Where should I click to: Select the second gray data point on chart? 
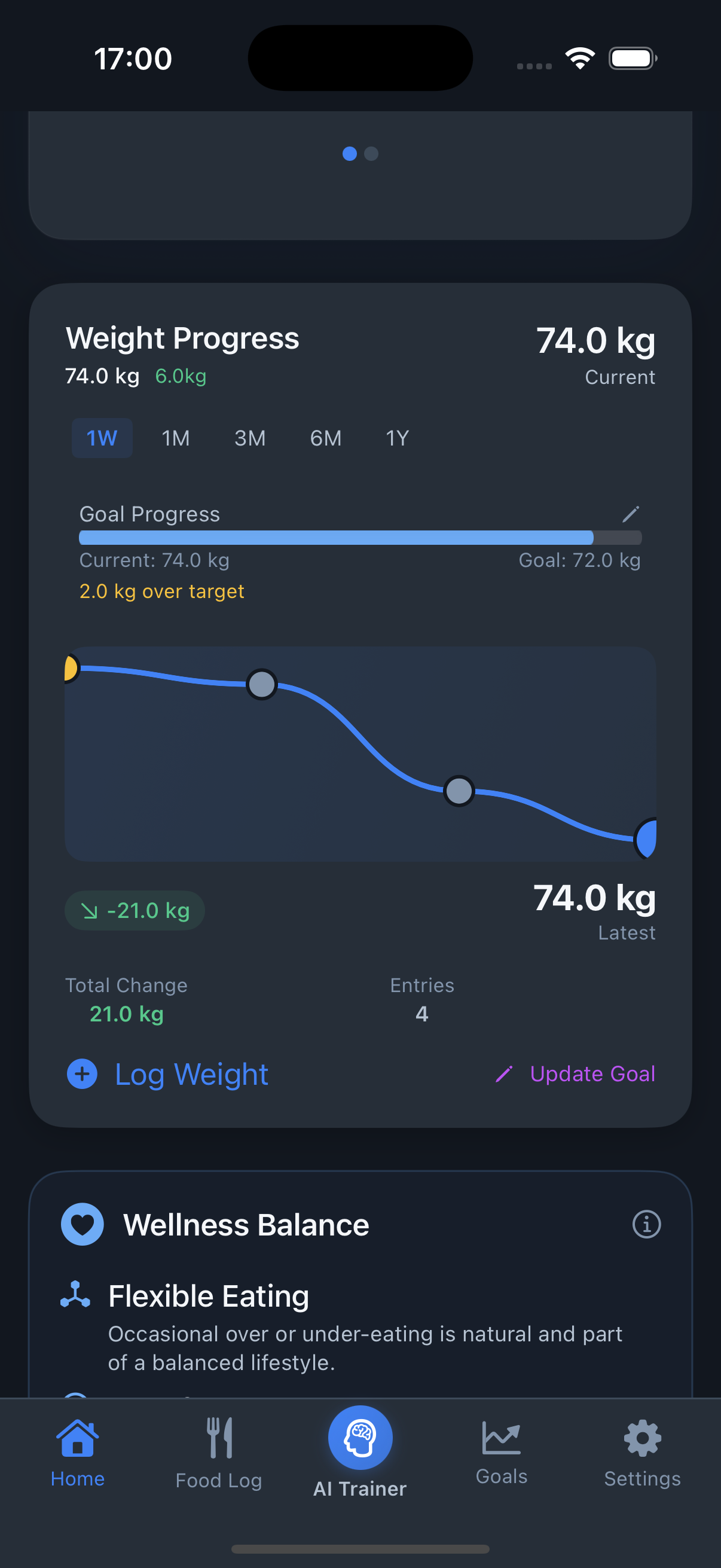point(459,791)
